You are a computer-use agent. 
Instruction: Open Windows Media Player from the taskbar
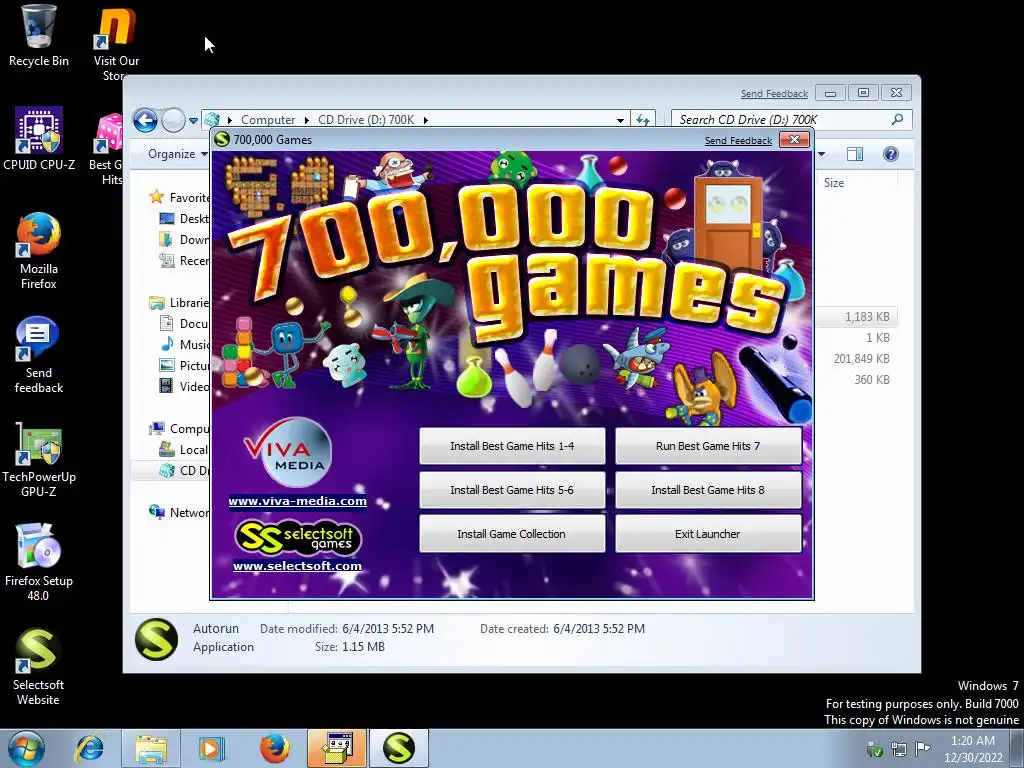click(x=211, y=748)
